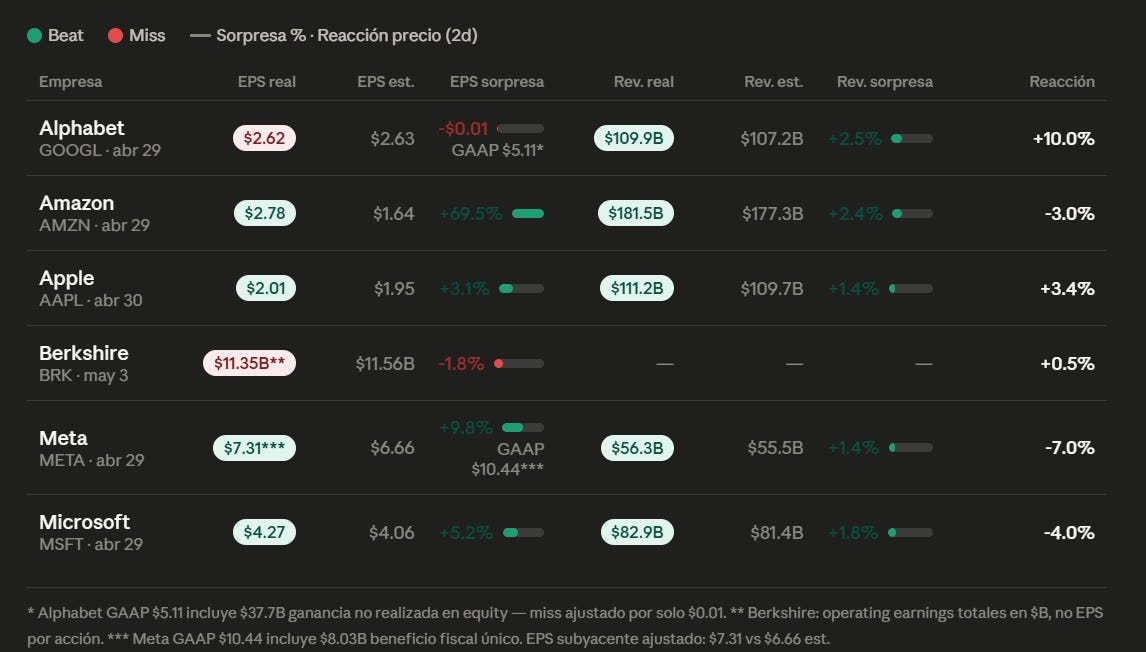Click Meta's -7.0% price reaction value
Viewport: 1146px width, 652px height.
coord(1069,447)
